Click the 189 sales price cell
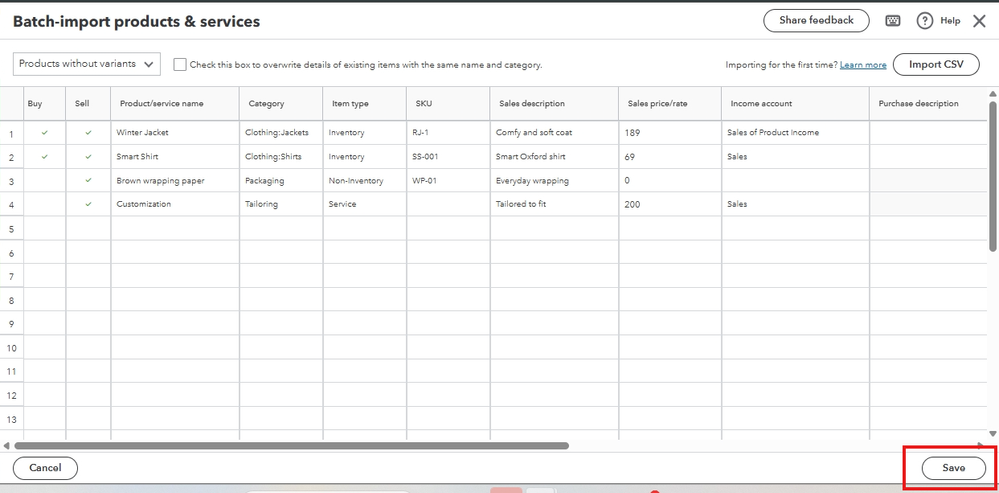999x493 pixels. (x=670, y=132)
